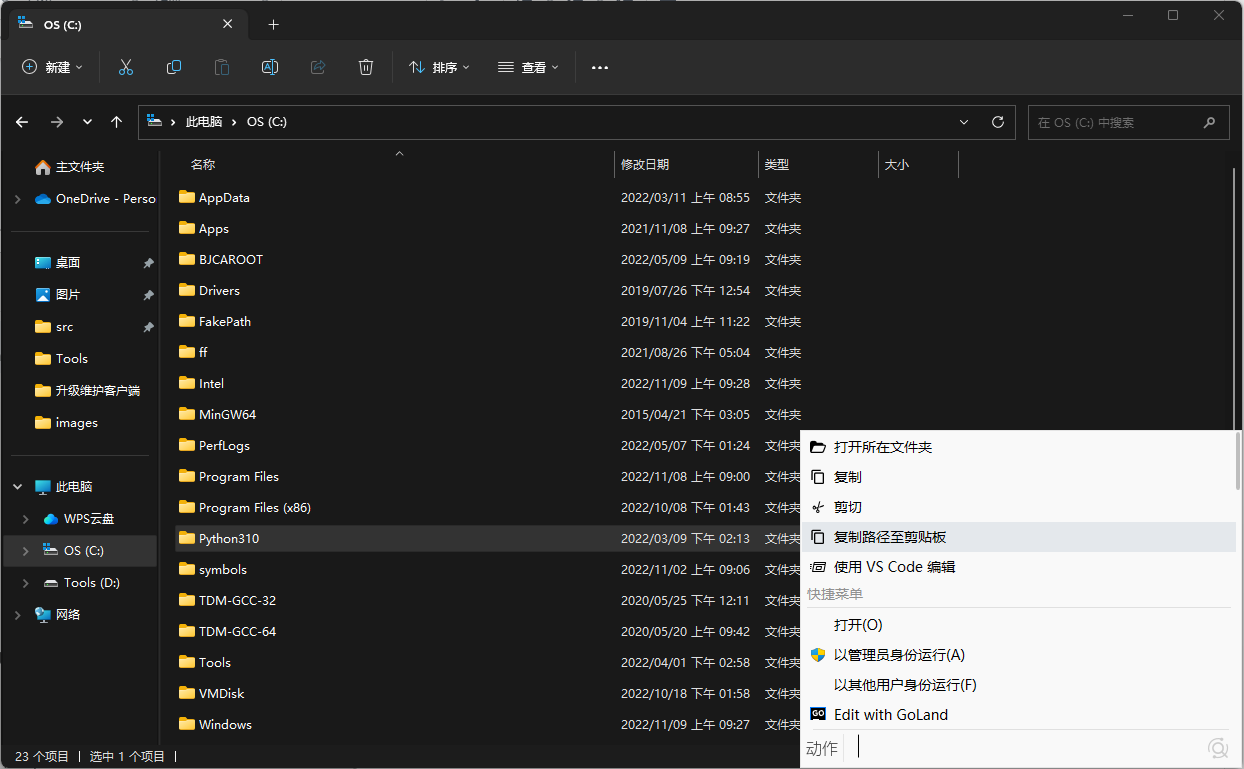Click the pin icon beside src
Viewport: 1244px width, 769px height.
(148, 327)
